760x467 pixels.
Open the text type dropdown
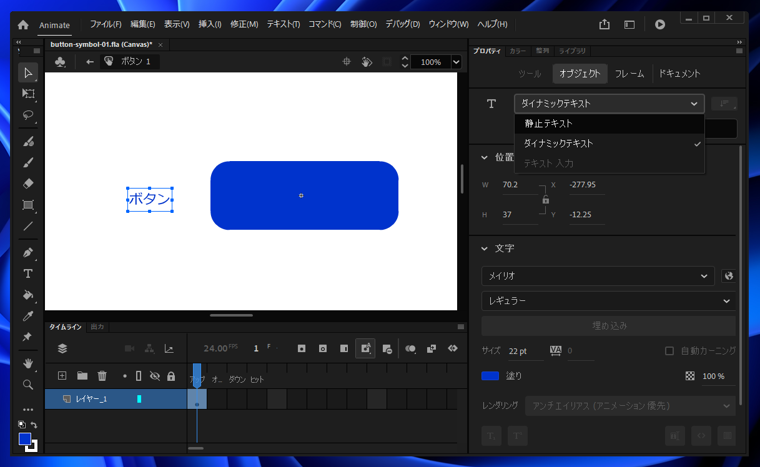tap(609, 104)
